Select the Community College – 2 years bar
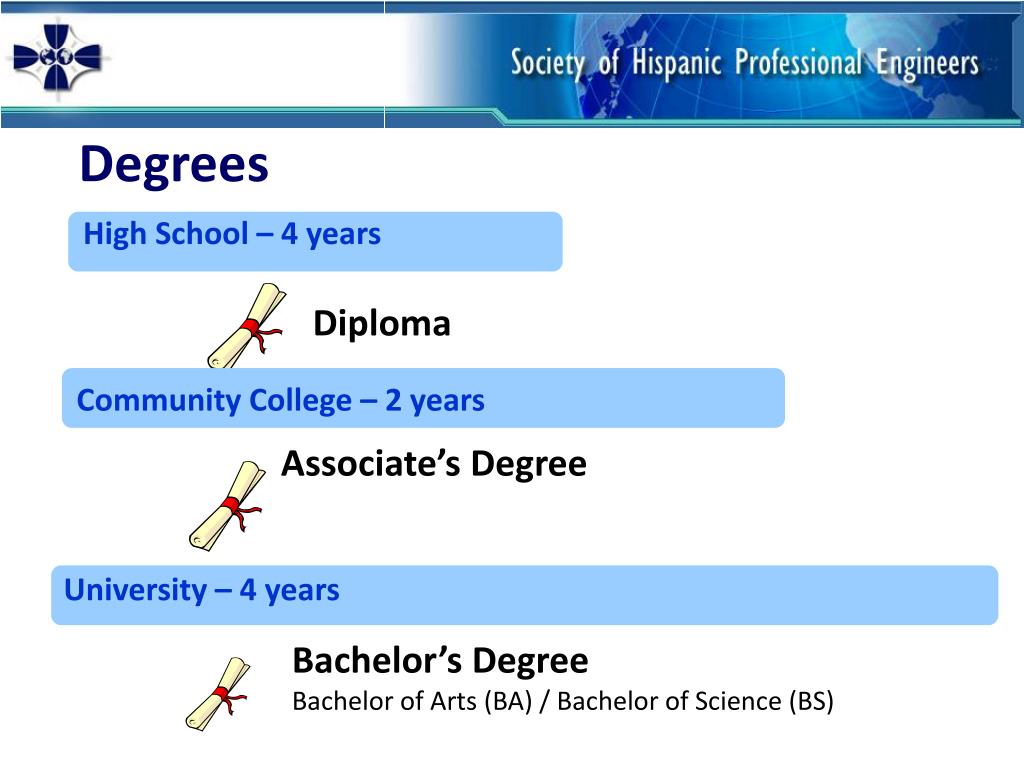Viewport: 1024px width, 768px height. point(423,398)
